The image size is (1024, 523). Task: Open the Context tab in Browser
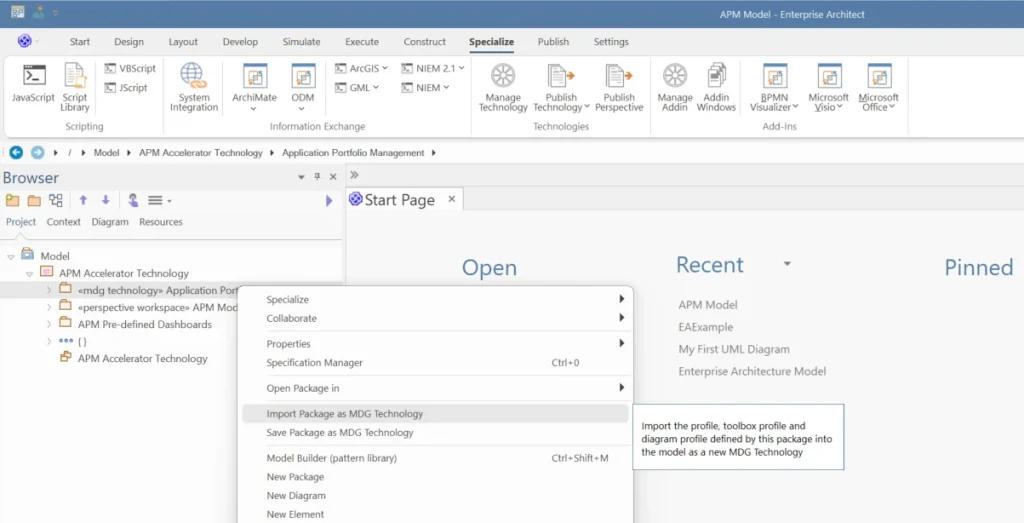[63, 222]
